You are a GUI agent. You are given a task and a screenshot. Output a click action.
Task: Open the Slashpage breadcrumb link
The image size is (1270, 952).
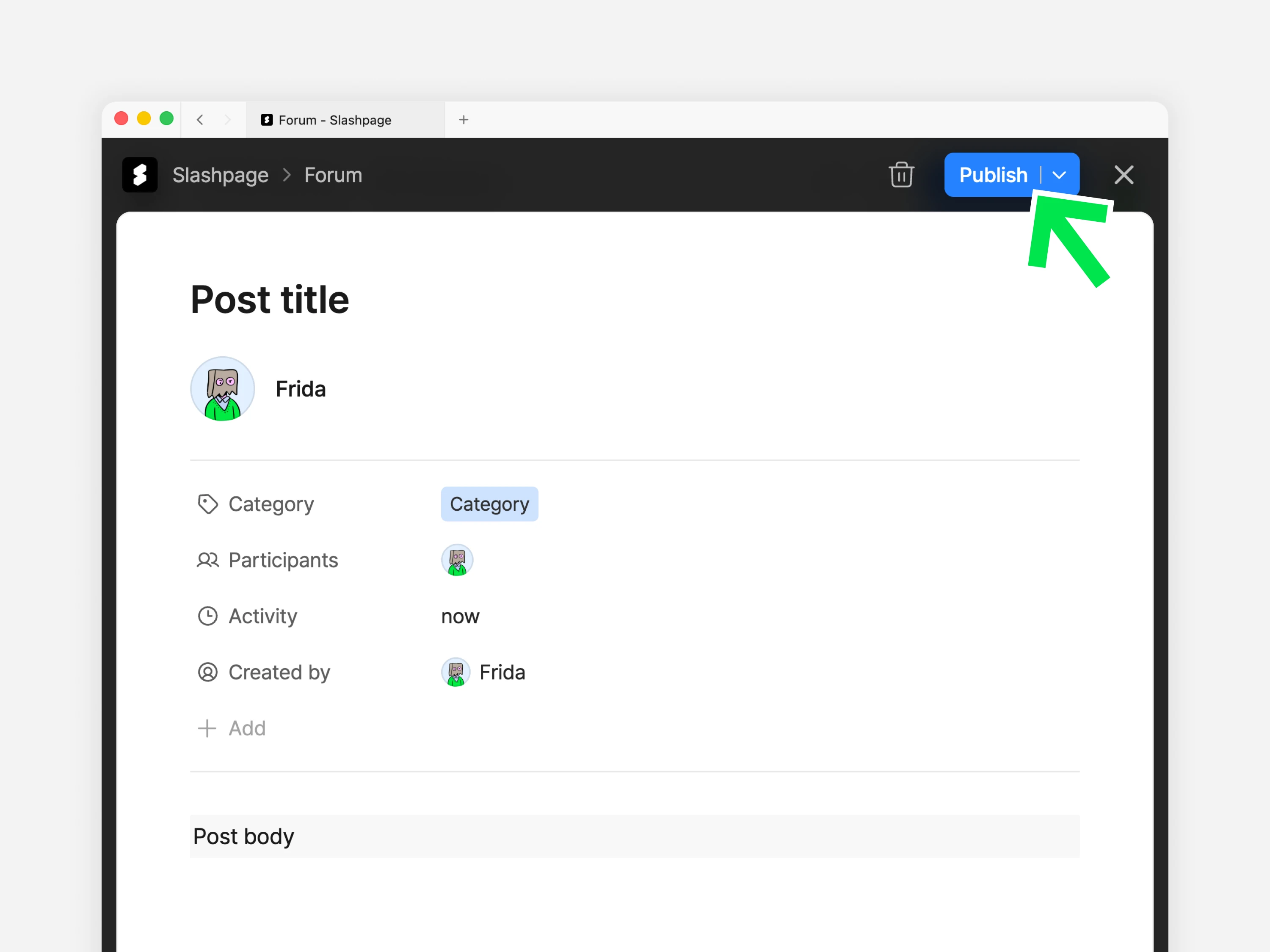pos(221,174)
